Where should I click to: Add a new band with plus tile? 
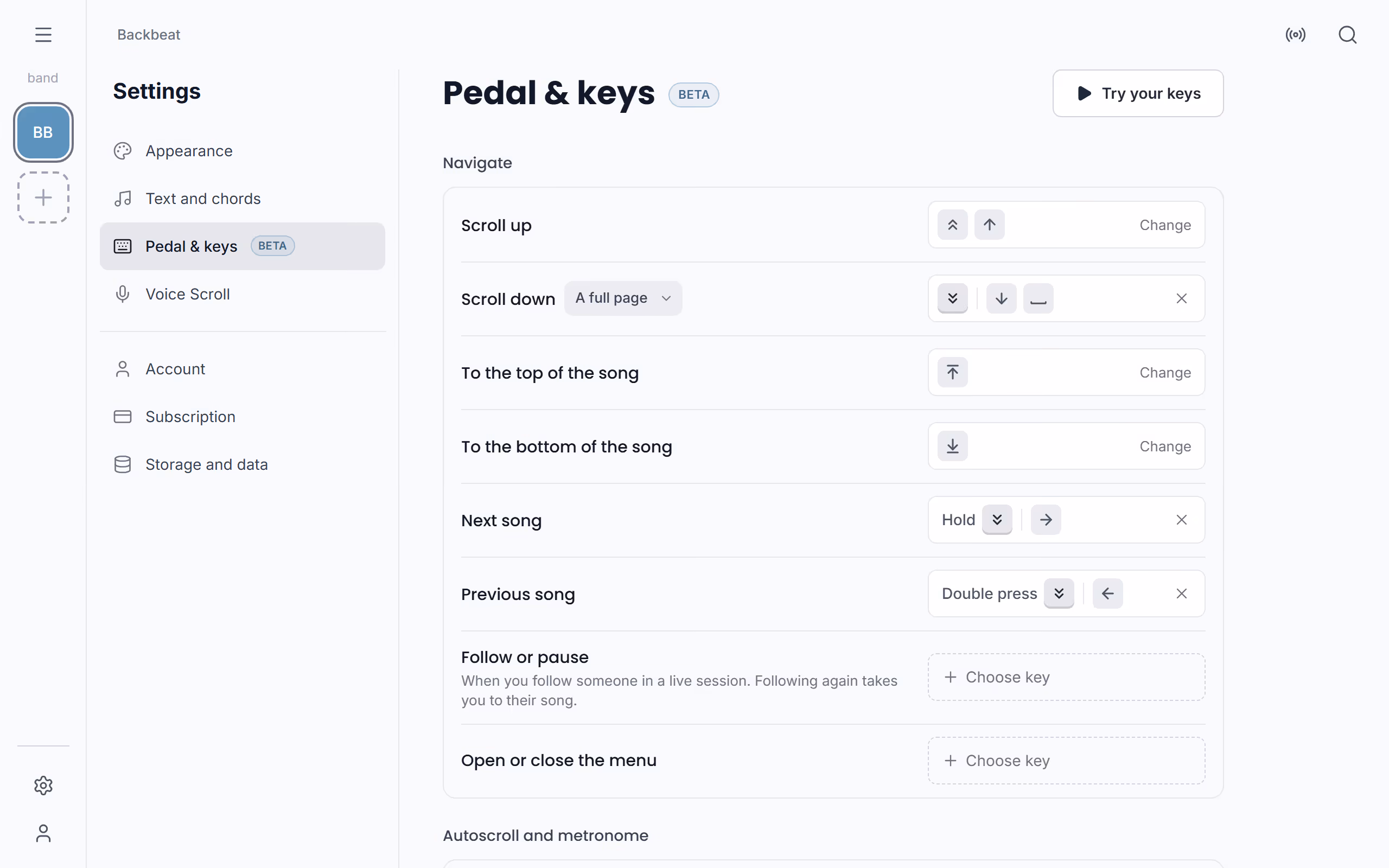[x=43, y=197]
